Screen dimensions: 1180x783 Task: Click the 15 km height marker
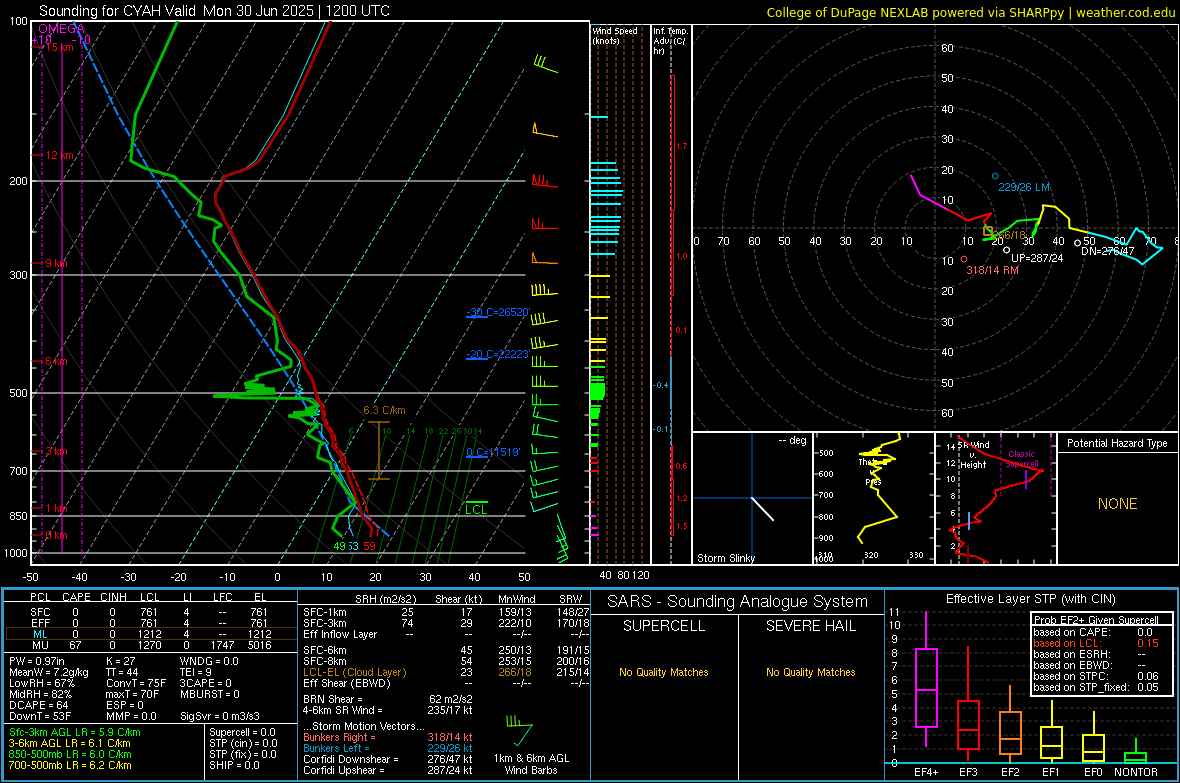coord(59,47)
